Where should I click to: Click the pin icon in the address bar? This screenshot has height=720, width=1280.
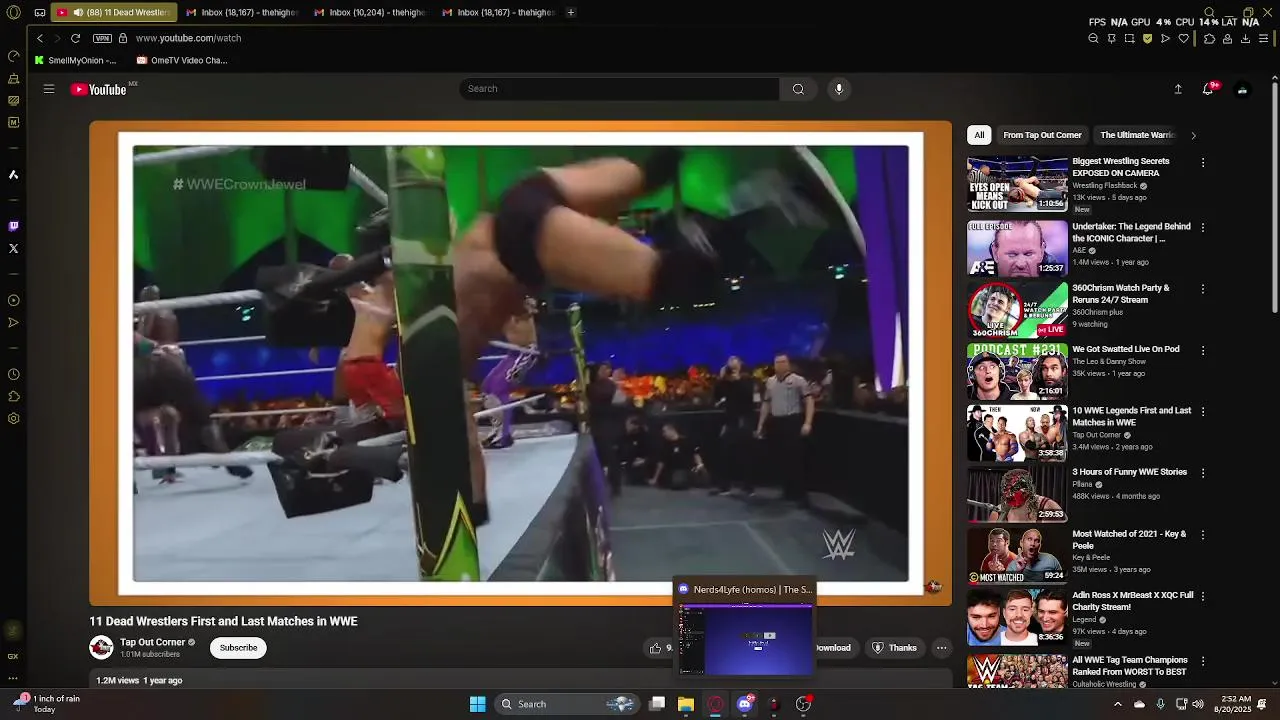(x=1111, y=38)
